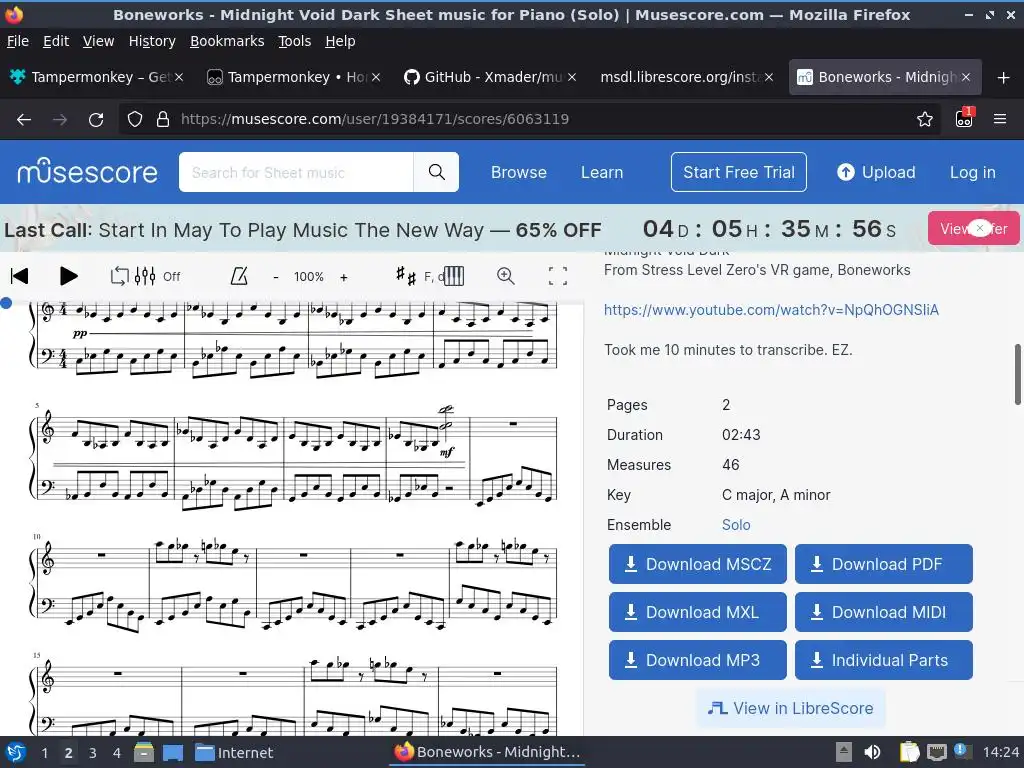This screenshot has width=1024, height=768.
Task: Open the File menu
Action: coord(18,41)
